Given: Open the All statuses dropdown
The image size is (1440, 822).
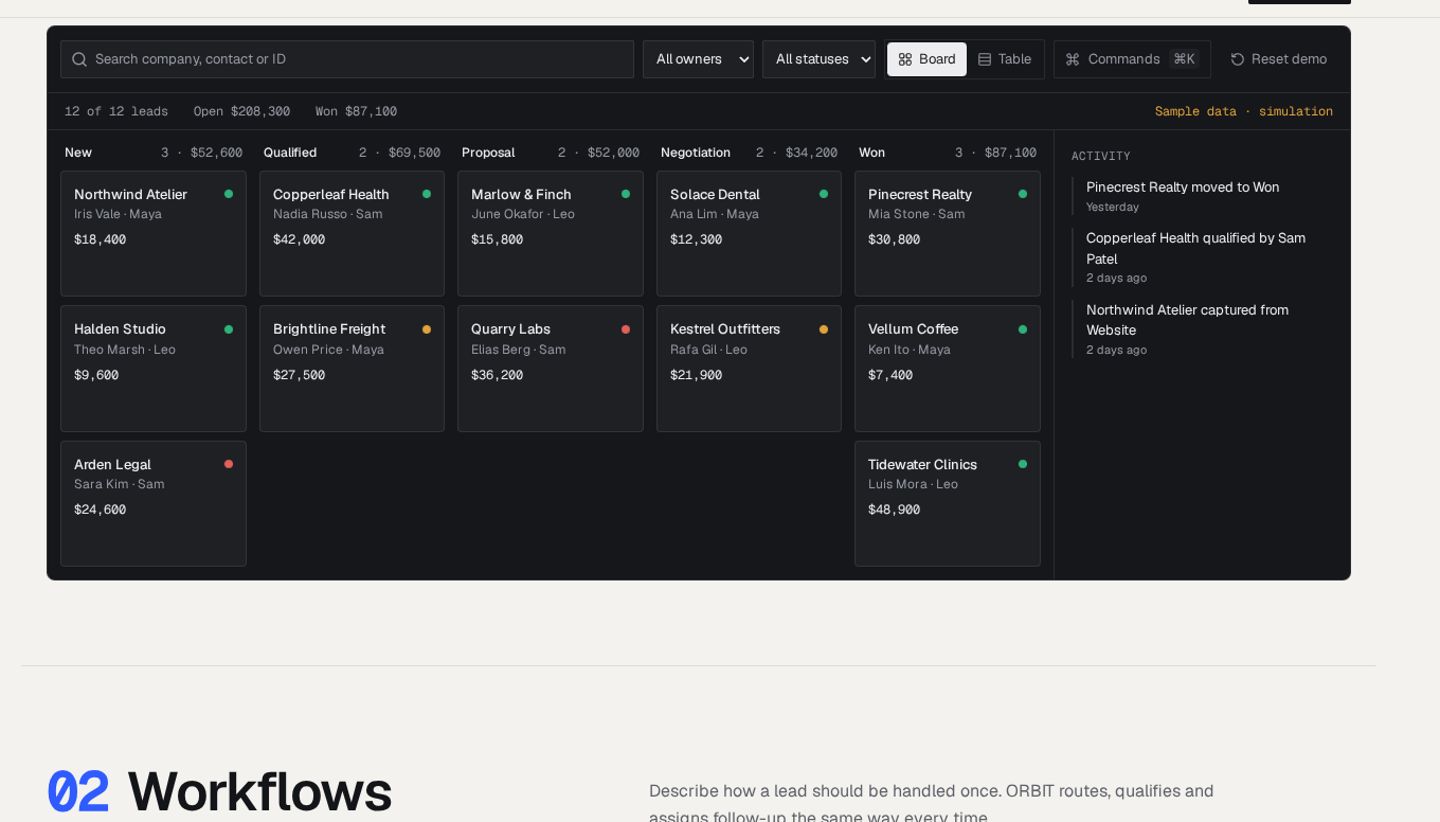Looking at the screenshot, I should 819,59.
